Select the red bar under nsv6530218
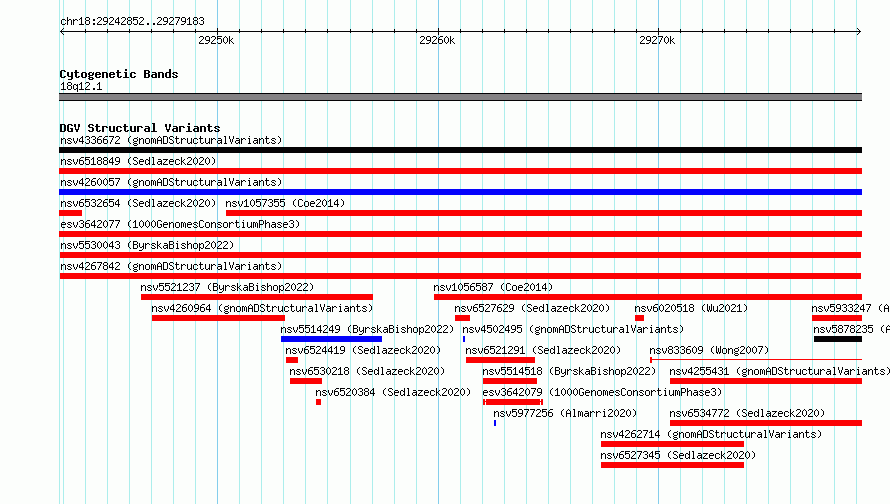This screenshot has height=504, width=890. 305,381
